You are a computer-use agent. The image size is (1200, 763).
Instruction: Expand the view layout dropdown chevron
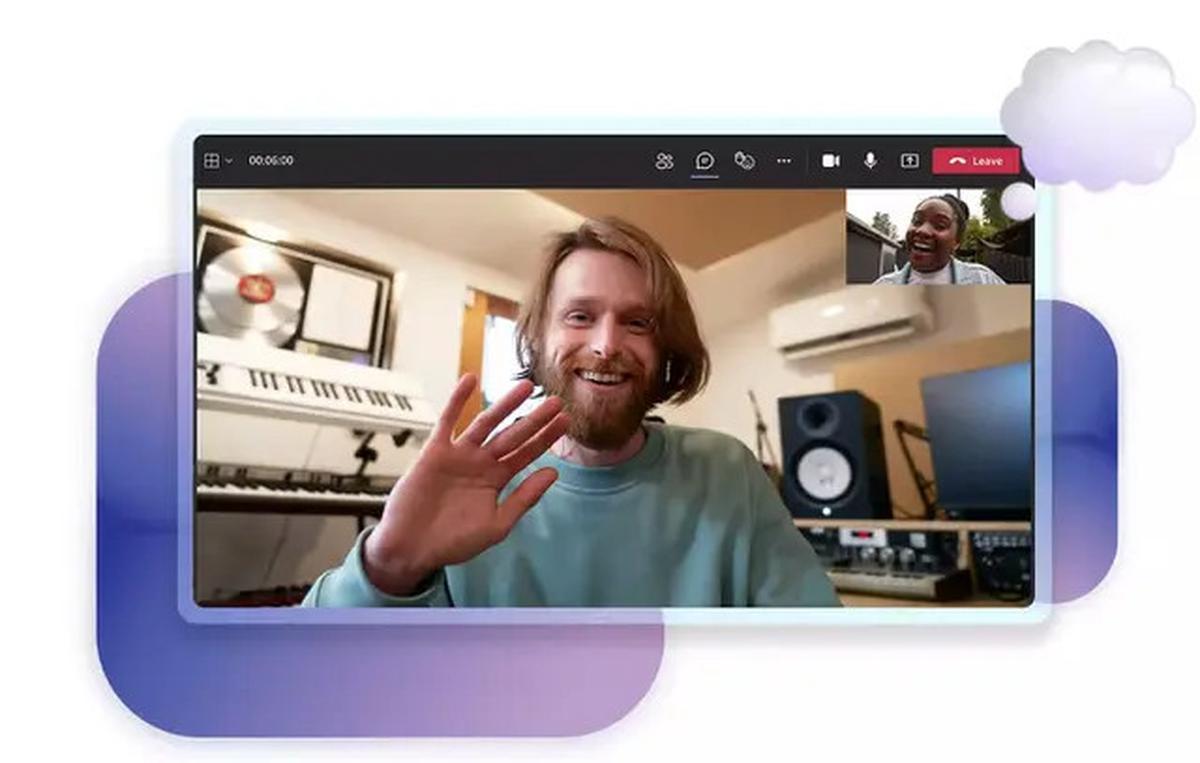coord(228,161)
